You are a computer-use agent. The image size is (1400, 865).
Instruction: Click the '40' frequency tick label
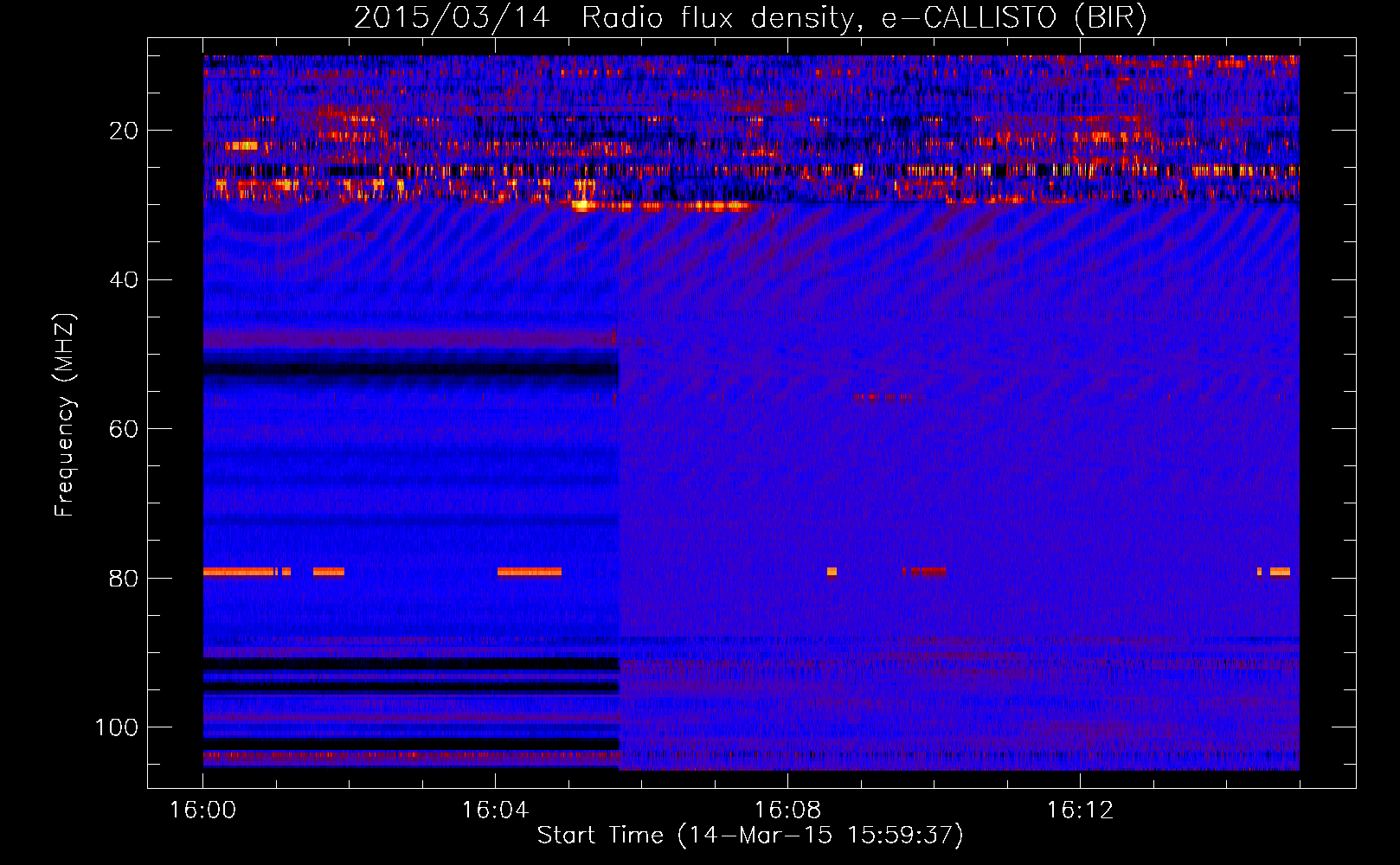[x=124, y=280]
